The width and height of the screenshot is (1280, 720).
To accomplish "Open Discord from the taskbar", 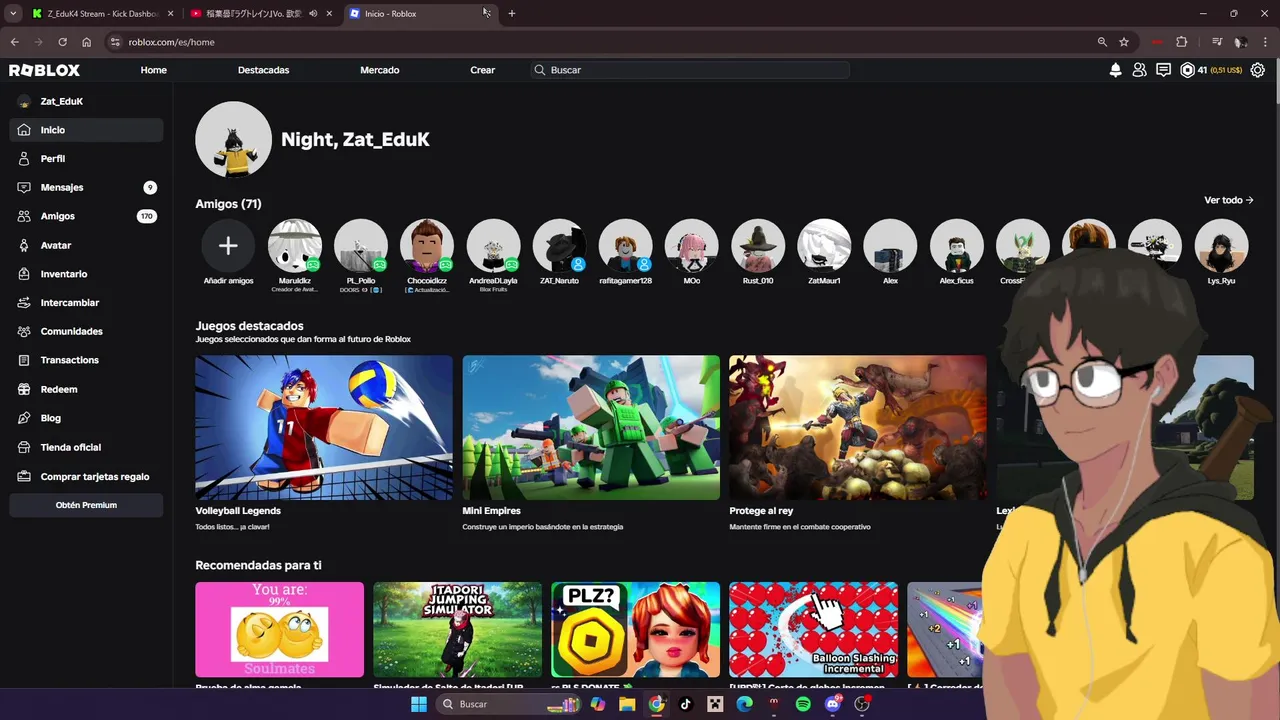I will [833, 704].
